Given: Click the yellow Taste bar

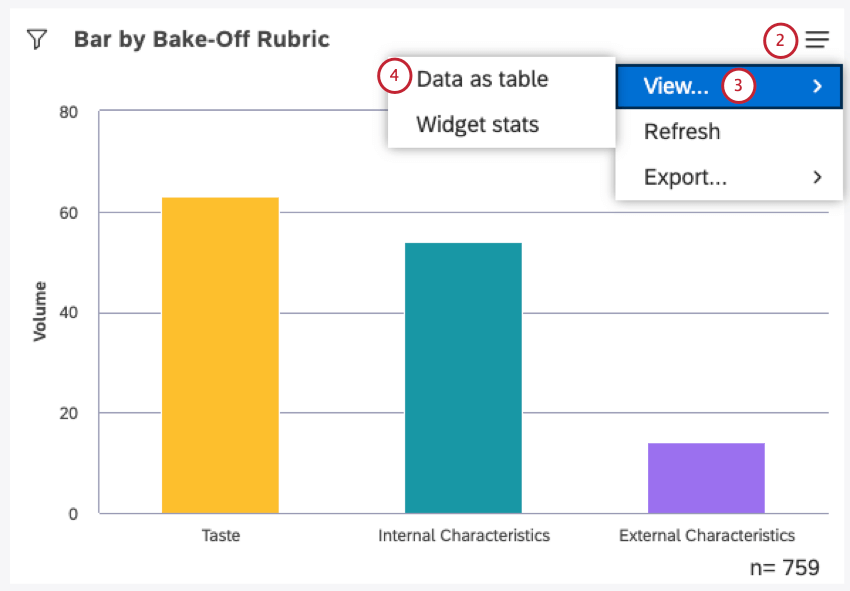Looking at the screenshot, I should click(220, 355).
